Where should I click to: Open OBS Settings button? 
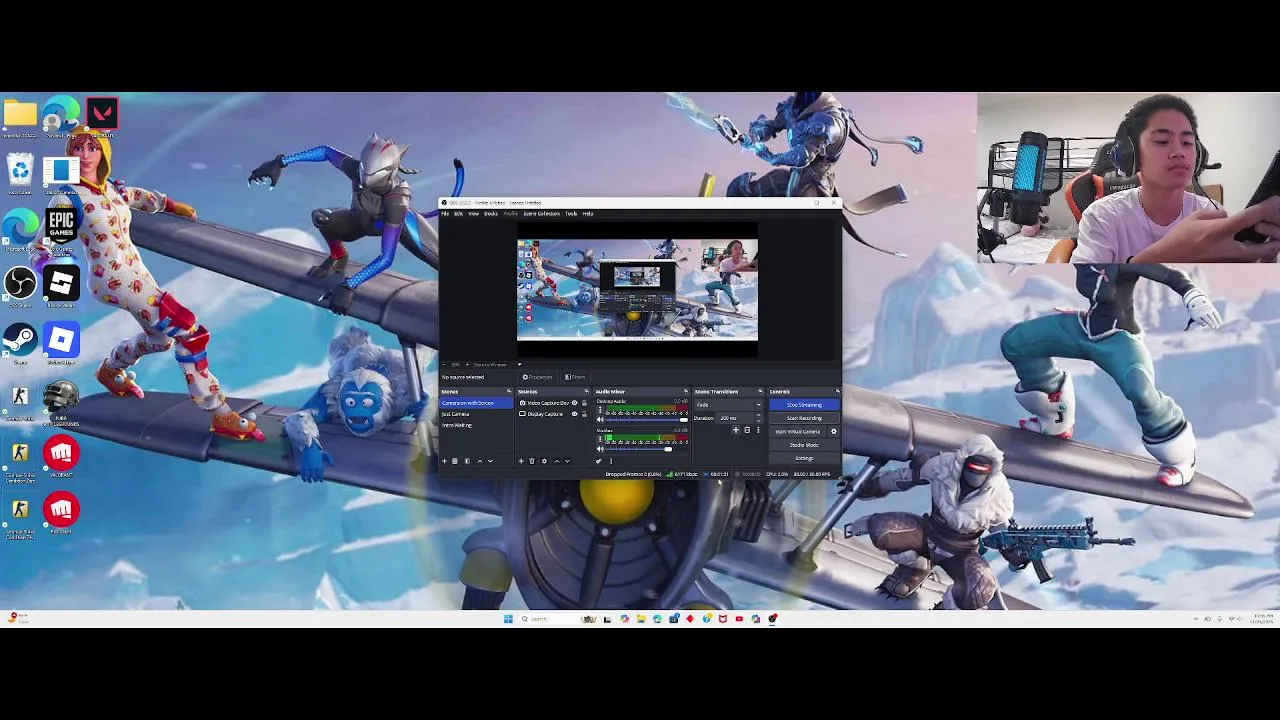[804, 458]
